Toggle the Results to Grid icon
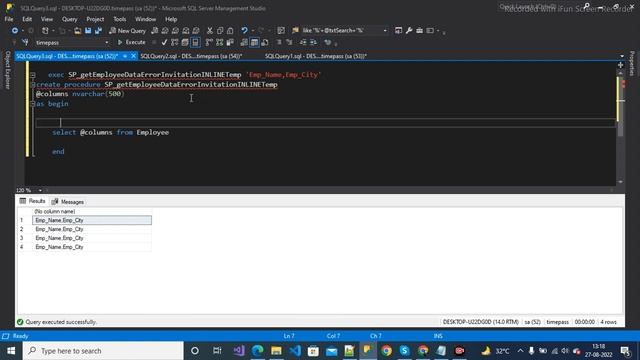Viewport: 640px width, 360px height. click(254, 42)
